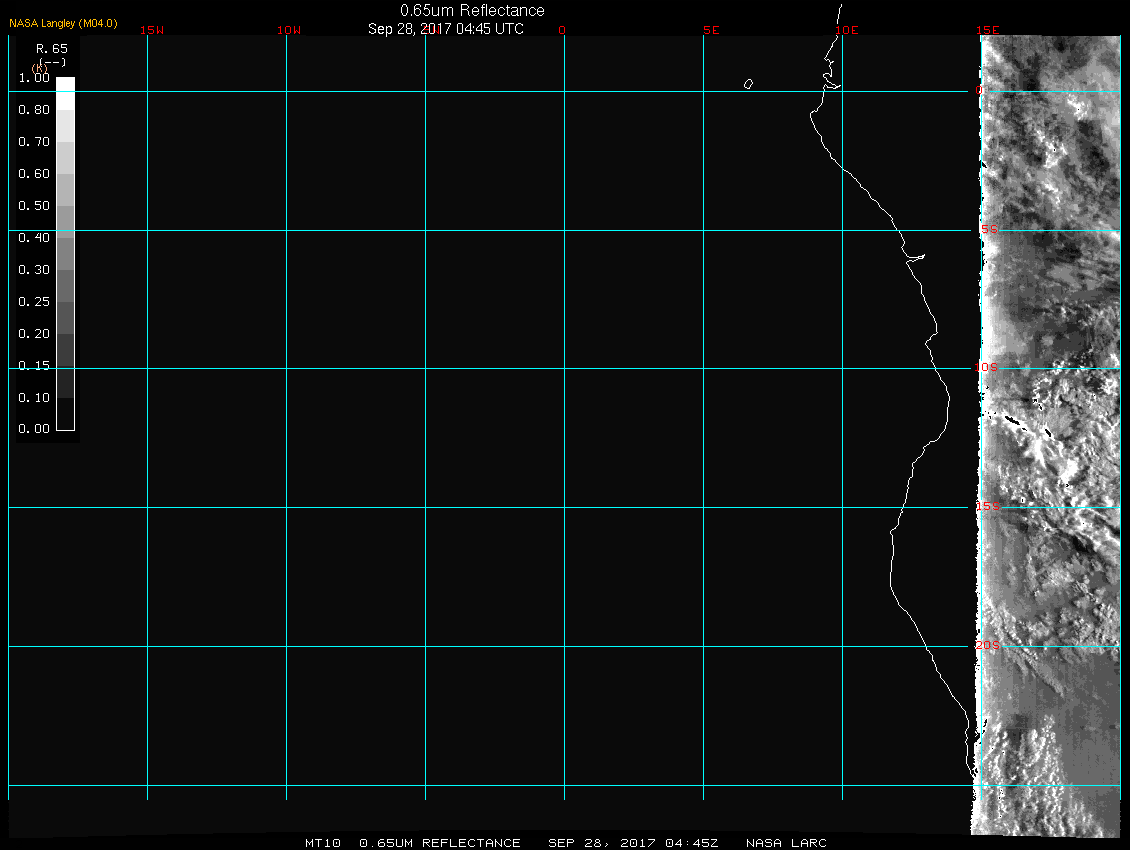
Task: Click the 5E longitude label
Action: point(711,30)
